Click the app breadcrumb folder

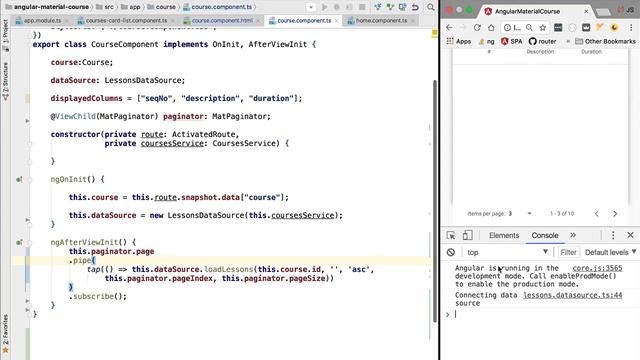point(131,7)
